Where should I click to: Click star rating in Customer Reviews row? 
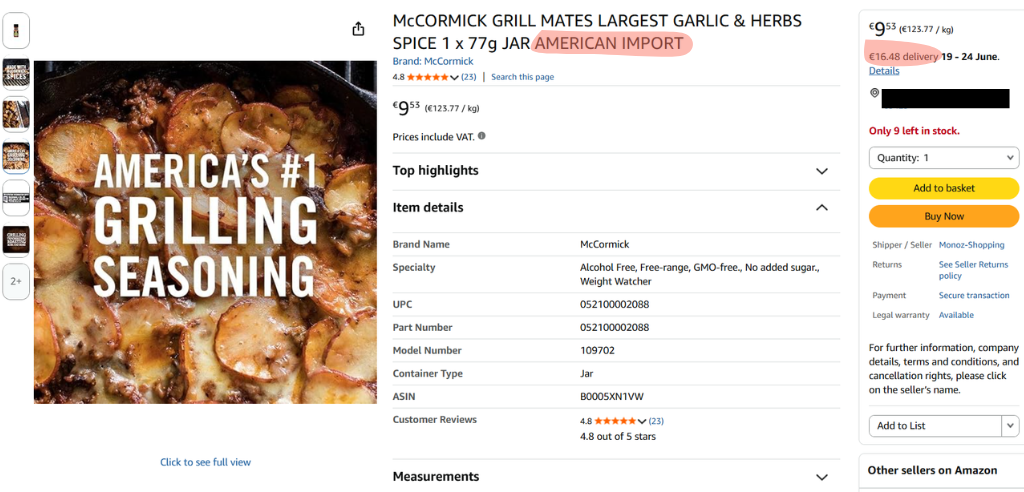click(x=615, y=421)
